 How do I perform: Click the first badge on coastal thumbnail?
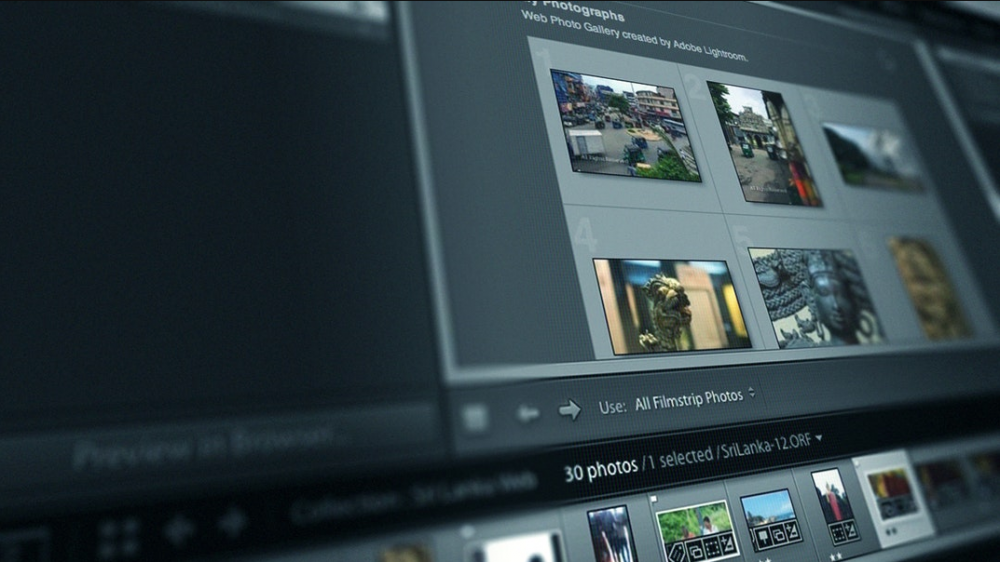pos(763,538)
